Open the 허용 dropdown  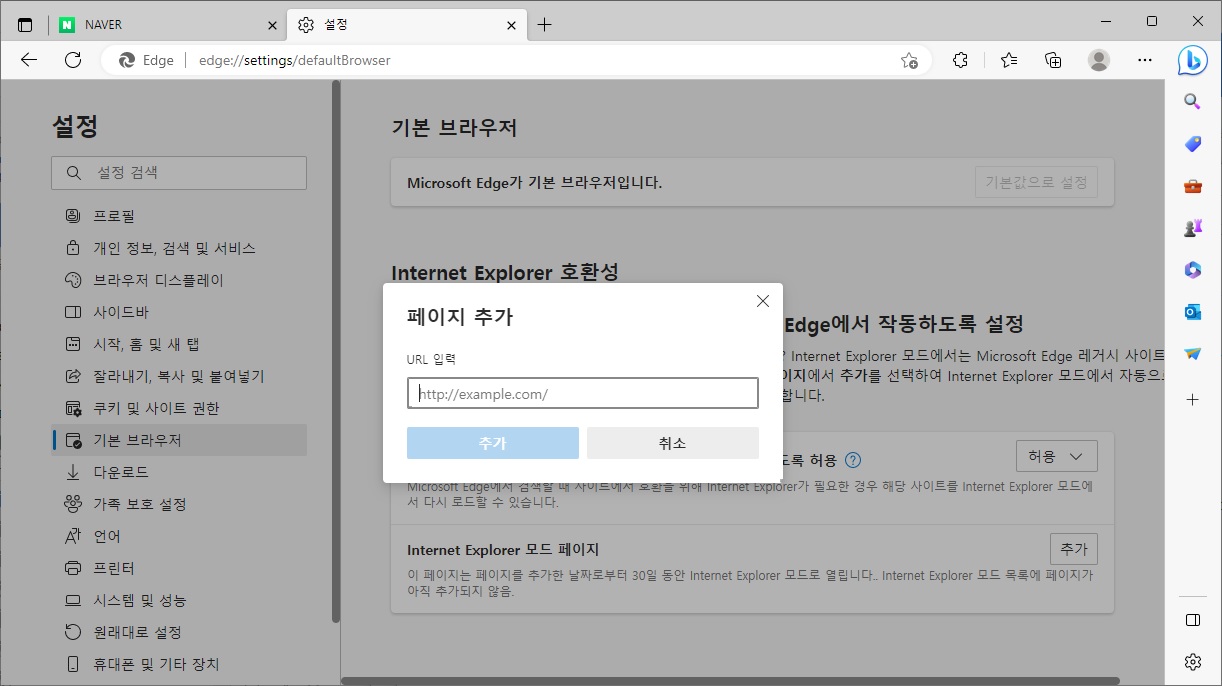(x=1056, y=456)
